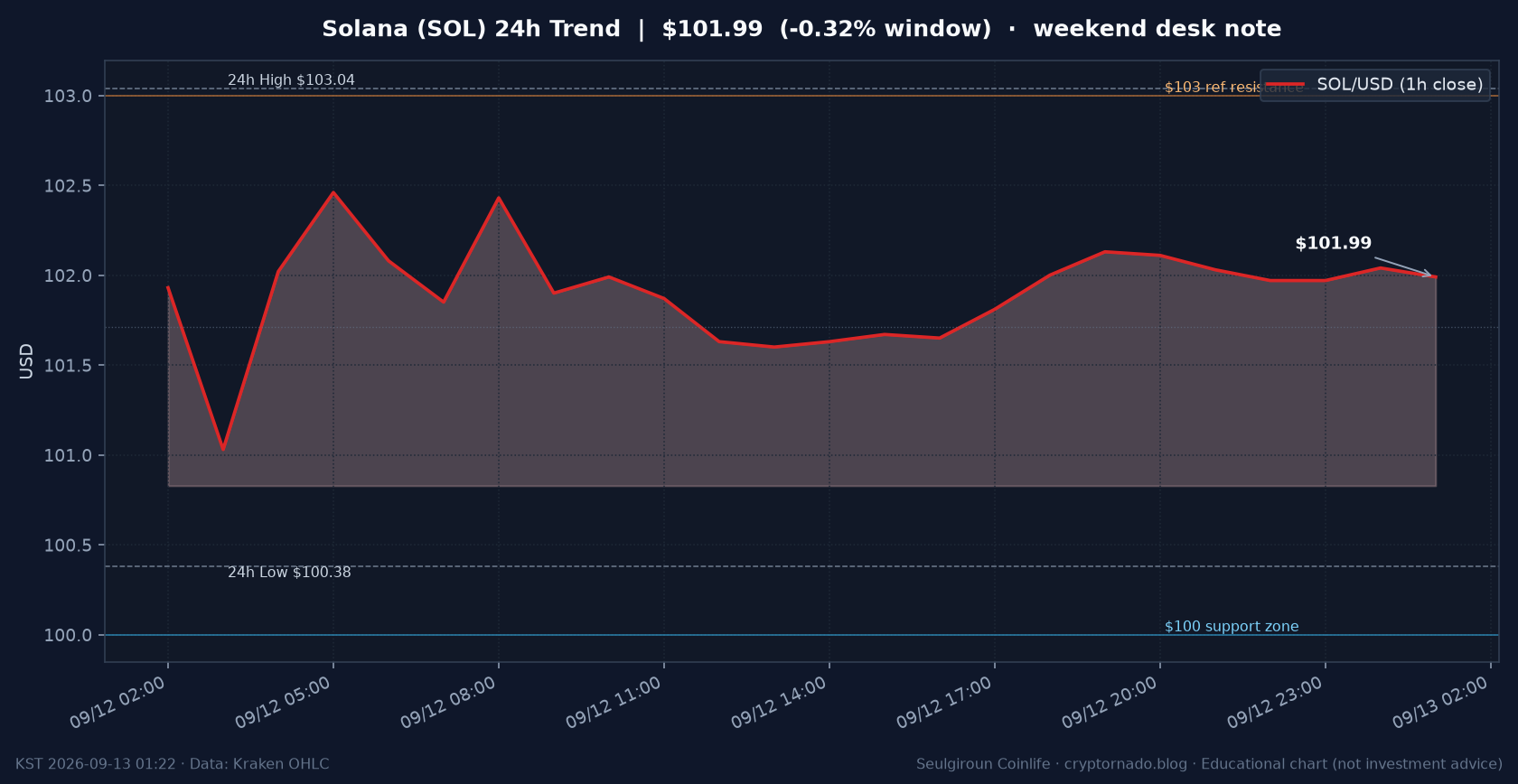Click the USD y-axis title
This screenshot has height=784, width=1518.
tap(26, 361)
